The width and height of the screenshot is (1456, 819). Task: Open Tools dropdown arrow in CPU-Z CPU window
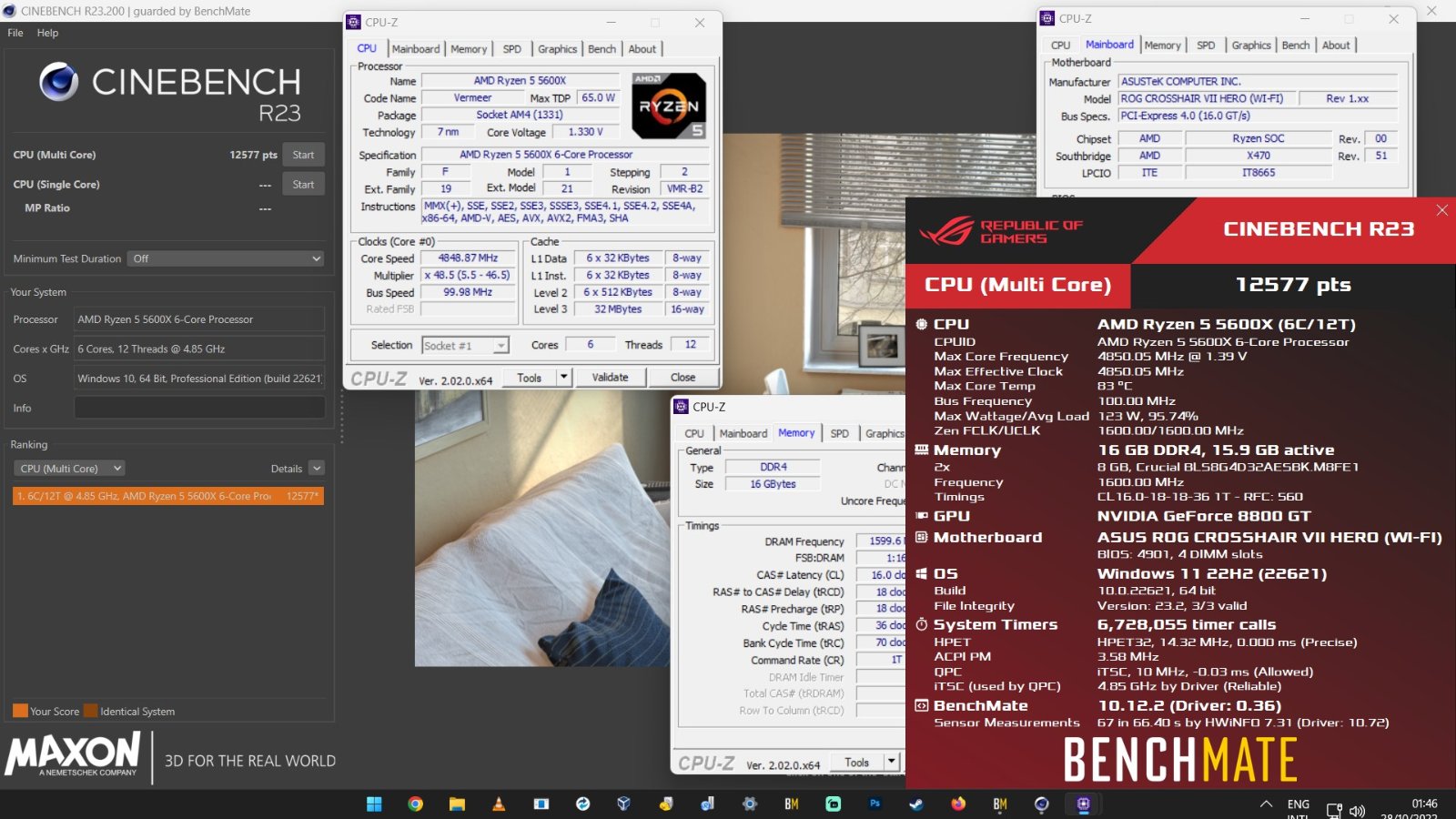coord(564,377)
